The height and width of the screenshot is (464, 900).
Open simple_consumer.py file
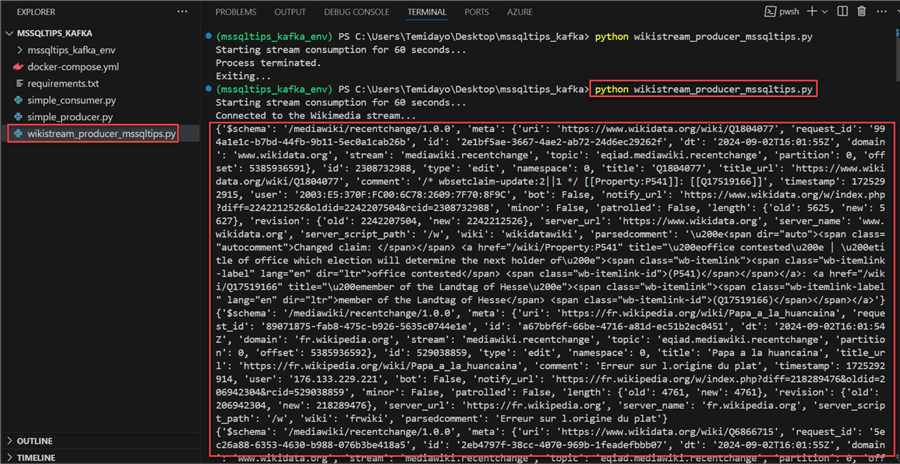pyautogui.click(x=72, y=100)
